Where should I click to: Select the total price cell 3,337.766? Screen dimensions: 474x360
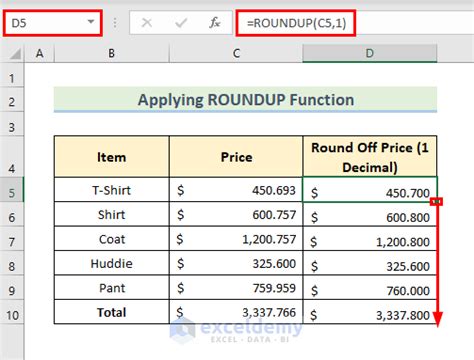236,312
